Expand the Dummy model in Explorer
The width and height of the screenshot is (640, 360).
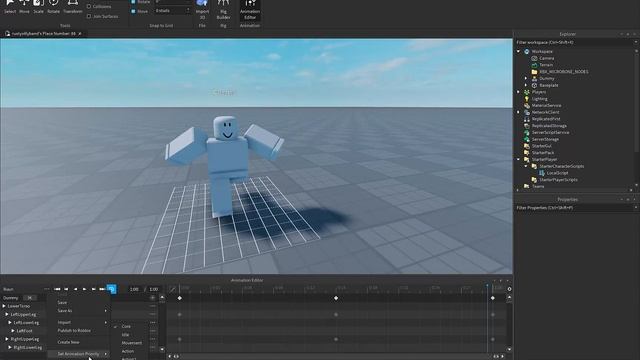click(526, 78)
